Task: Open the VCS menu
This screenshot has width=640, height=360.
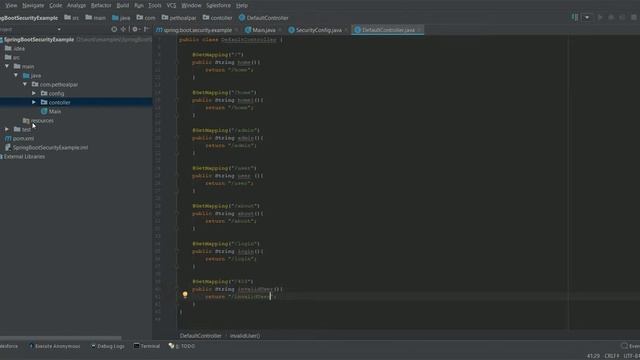Action: 171,5
